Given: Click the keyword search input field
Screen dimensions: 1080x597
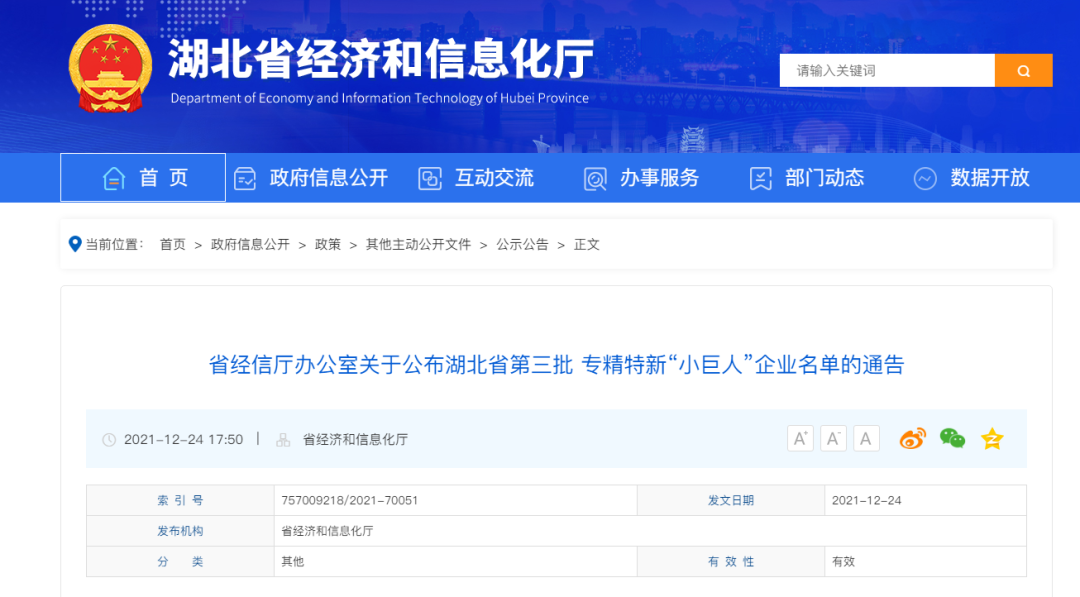Looking at the screenshot, I should tap(886, 71).
